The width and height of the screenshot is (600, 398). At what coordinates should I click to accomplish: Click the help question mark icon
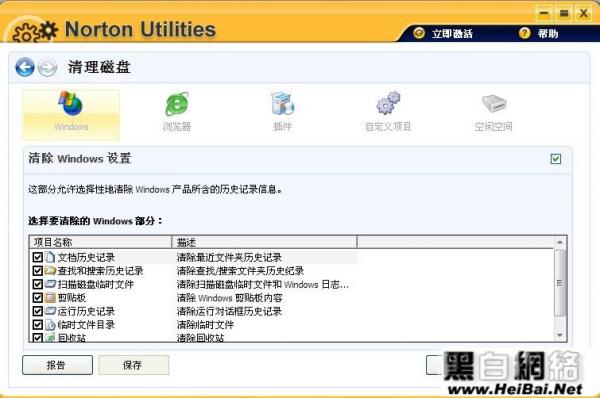[x=525, y=33]
